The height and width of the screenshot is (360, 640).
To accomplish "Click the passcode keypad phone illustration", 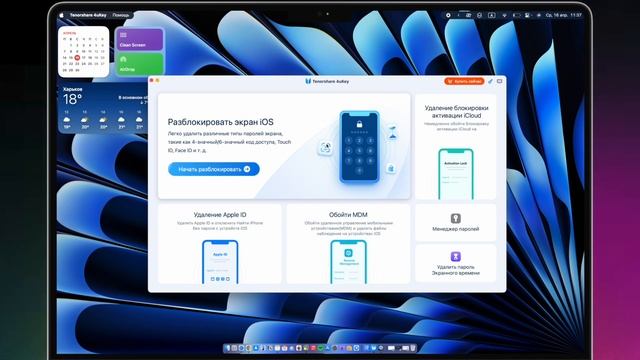I will point(360,147).
